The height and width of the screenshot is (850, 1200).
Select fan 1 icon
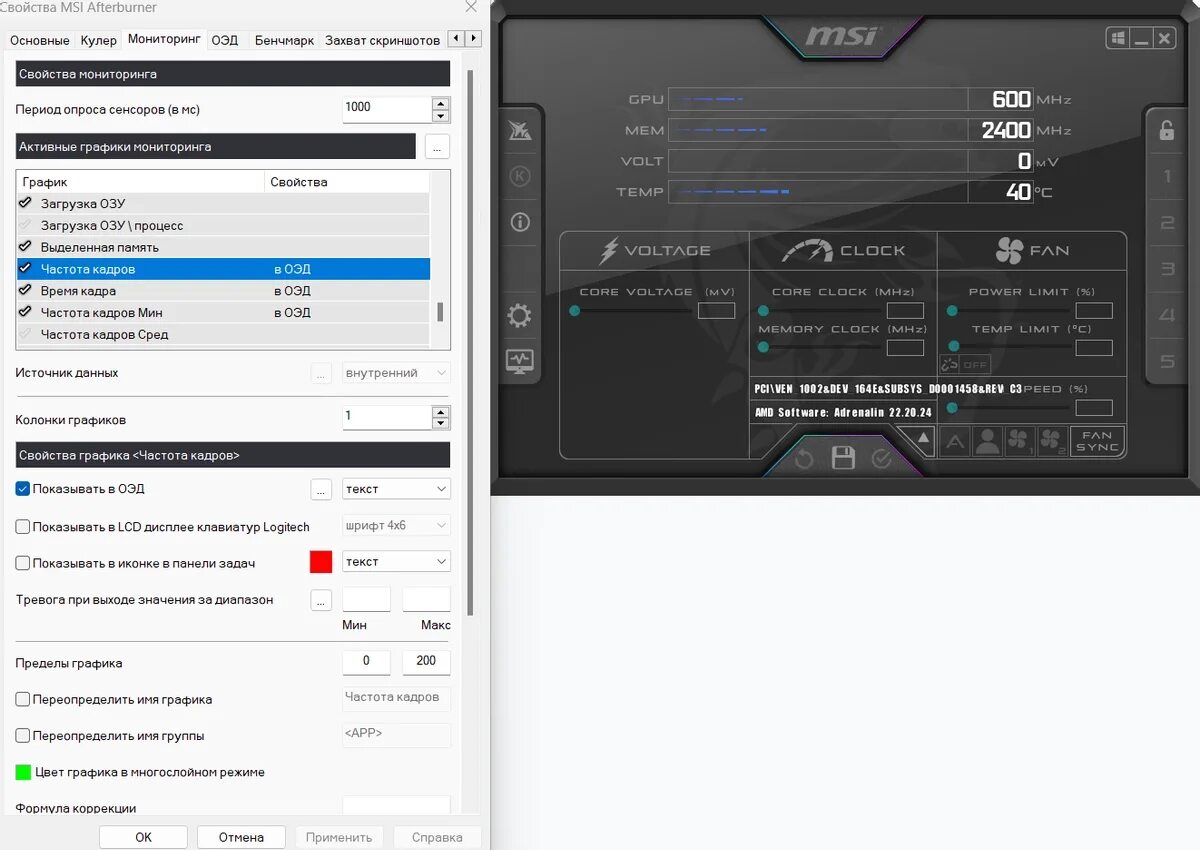click(x=1019, y=441)
